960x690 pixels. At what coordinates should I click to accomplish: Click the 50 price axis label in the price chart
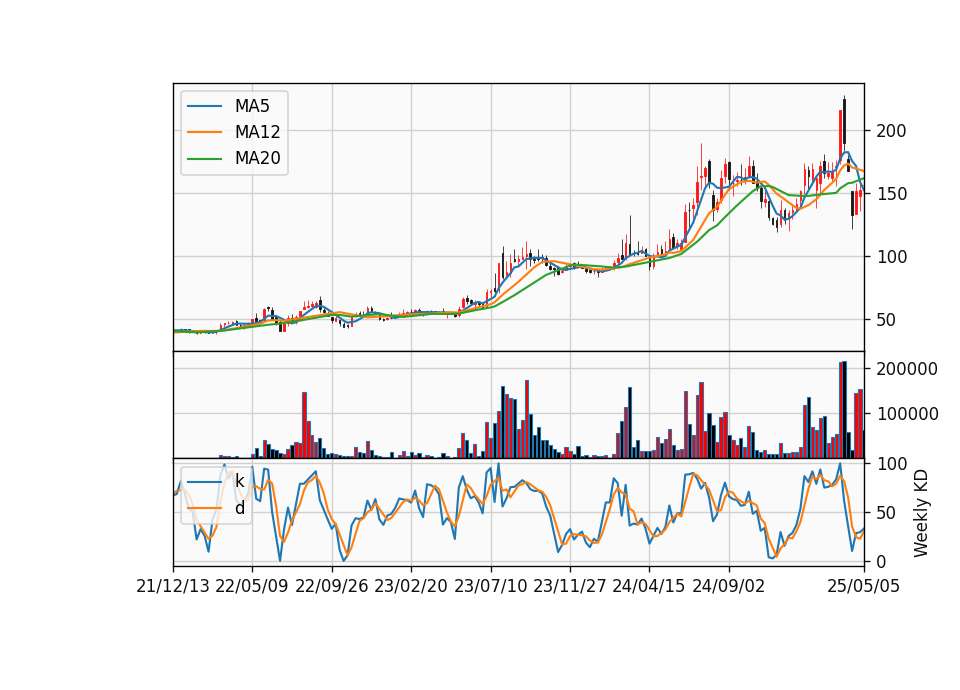(887, 320)
